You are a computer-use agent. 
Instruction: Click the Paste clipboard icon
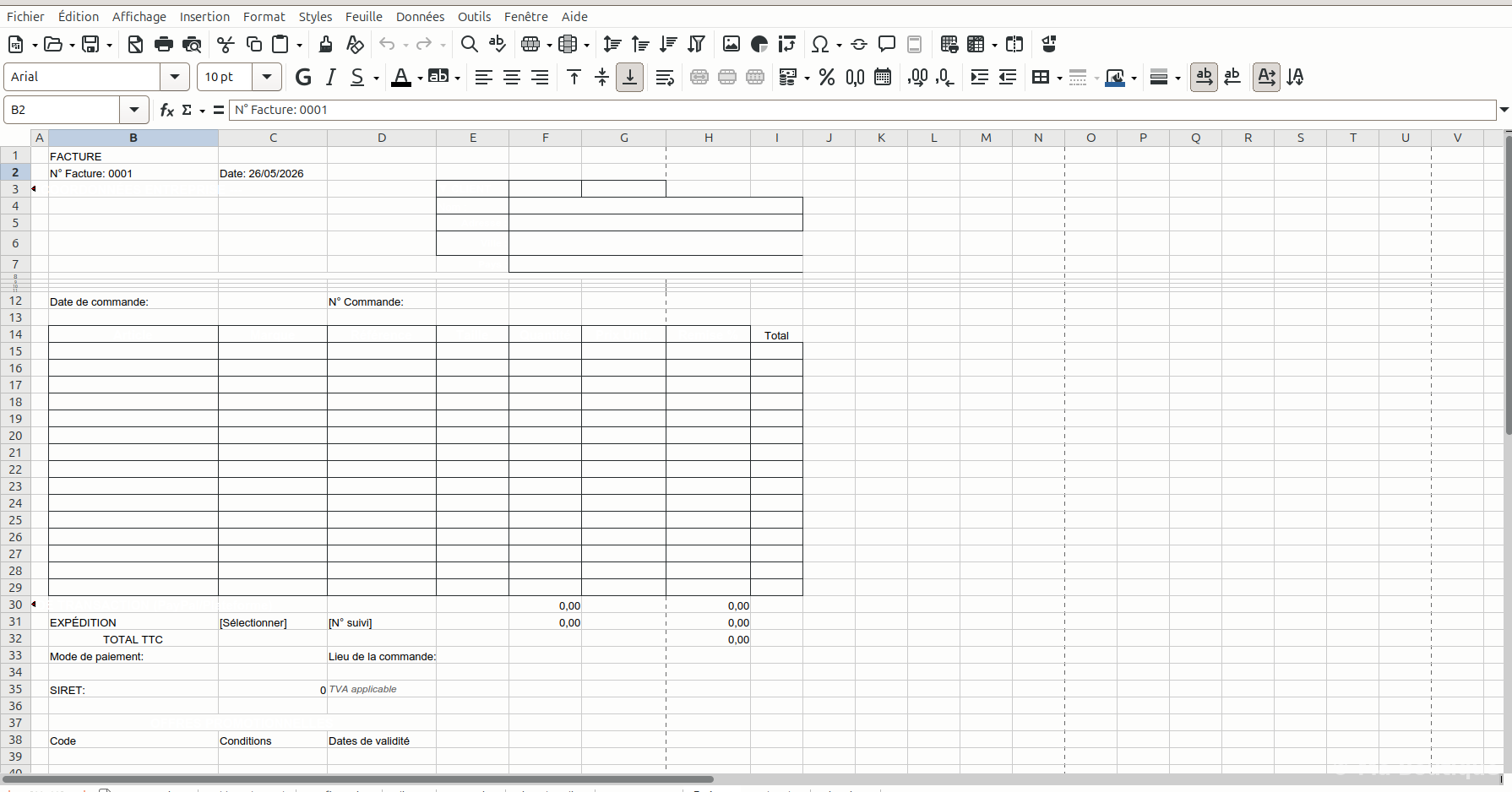coord(281,45)
